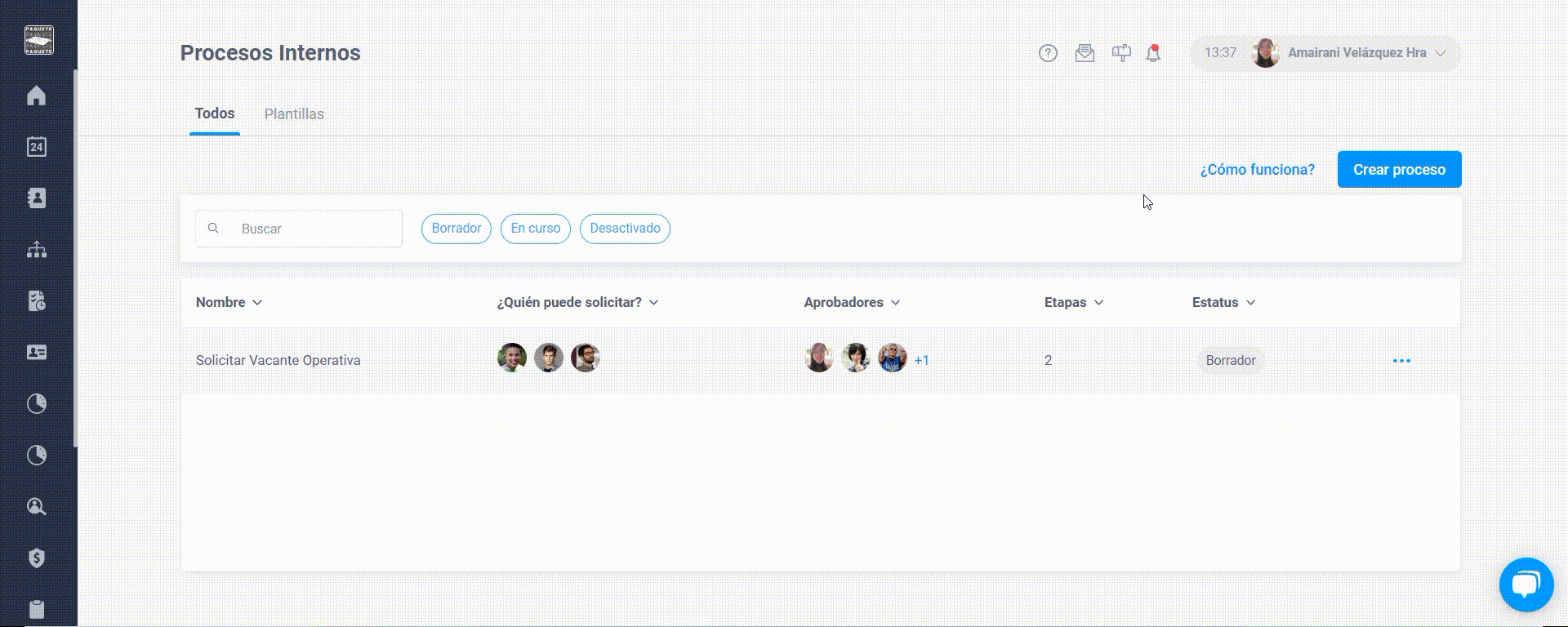Screen dimensions: 1568x627
Task: Open the three-dot menu for Solicitar Vacante Operativa
Action: click(1401, 361)
